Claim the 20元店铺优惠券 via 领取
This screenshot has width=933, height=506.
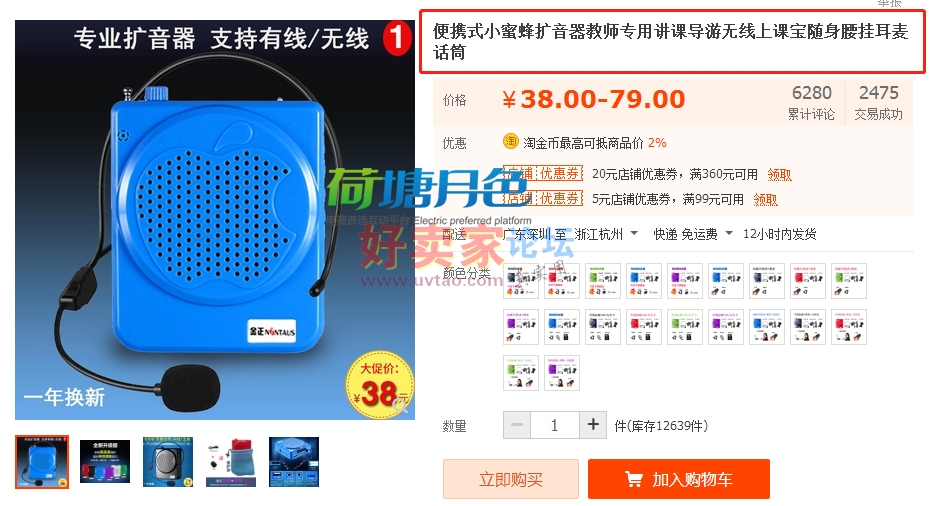(779, 174)
